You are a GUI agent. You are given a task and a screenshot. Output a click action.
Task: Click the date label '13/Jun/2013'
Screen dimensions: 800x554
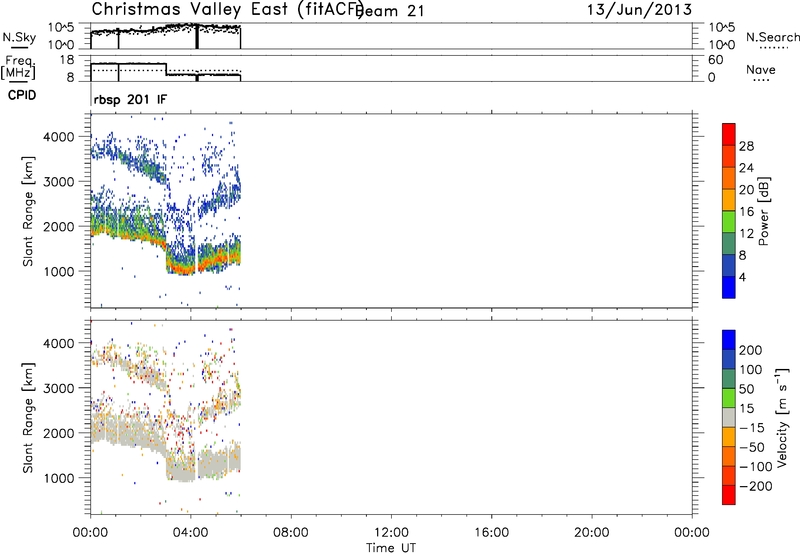[639, 10]
